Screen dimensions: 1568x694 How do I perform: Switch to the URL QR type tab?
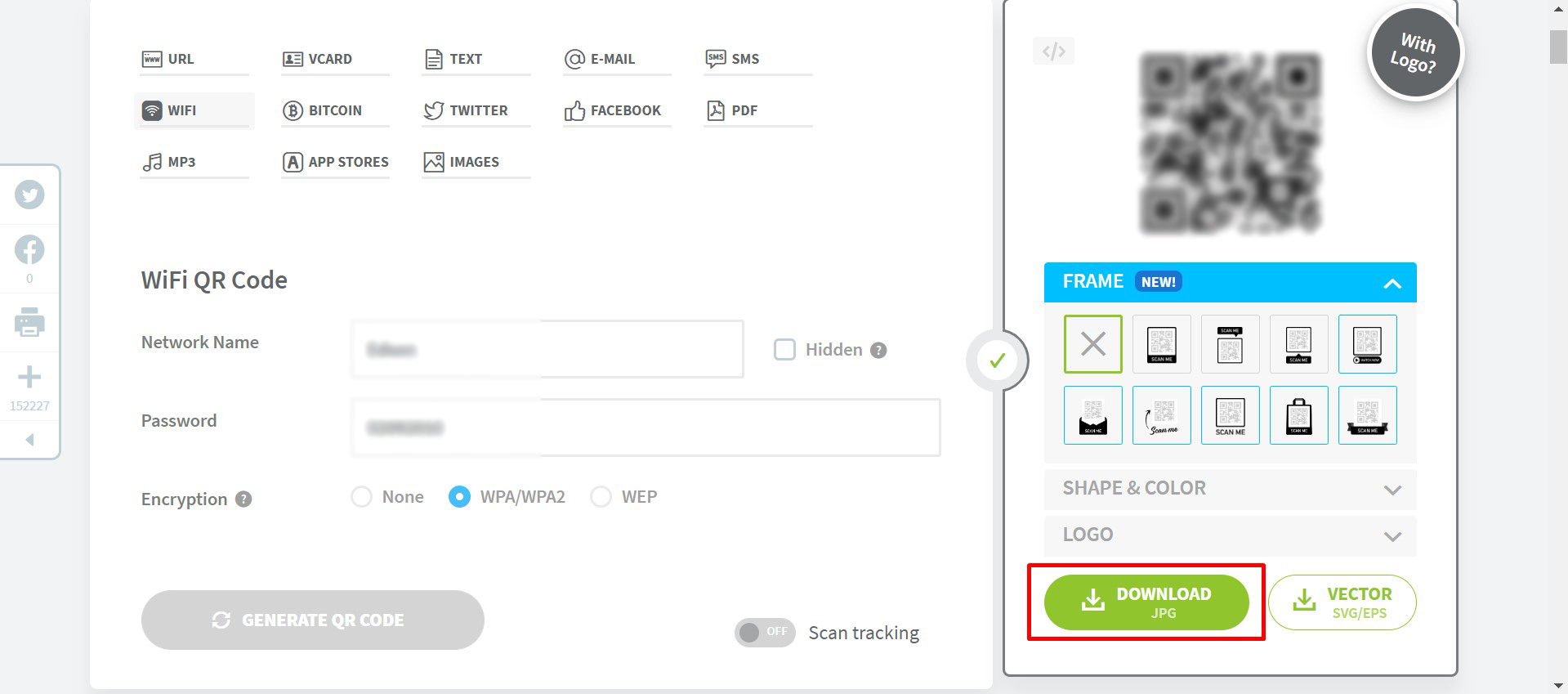(181, 59)
